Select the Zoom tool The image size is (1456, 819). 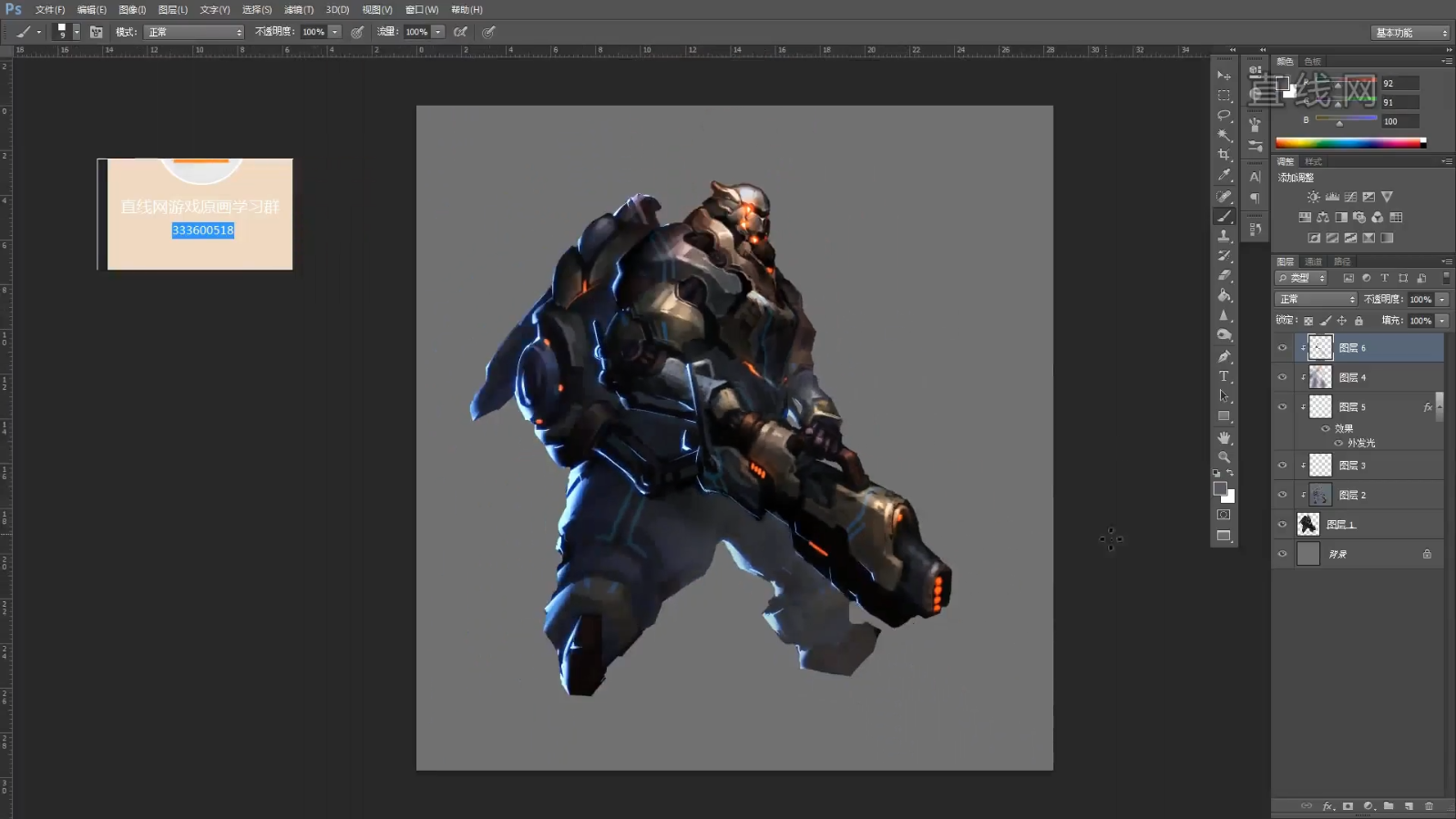(1224, 457)
